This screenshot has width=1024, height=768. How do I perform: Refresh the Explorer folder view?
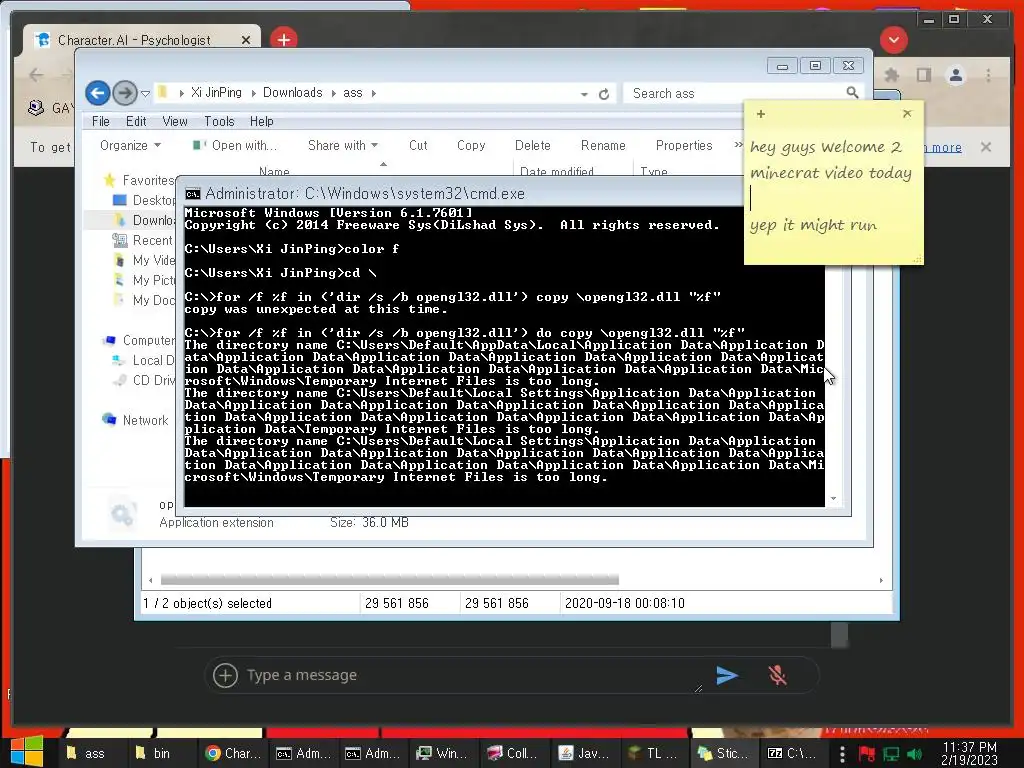tap(604, 94)
